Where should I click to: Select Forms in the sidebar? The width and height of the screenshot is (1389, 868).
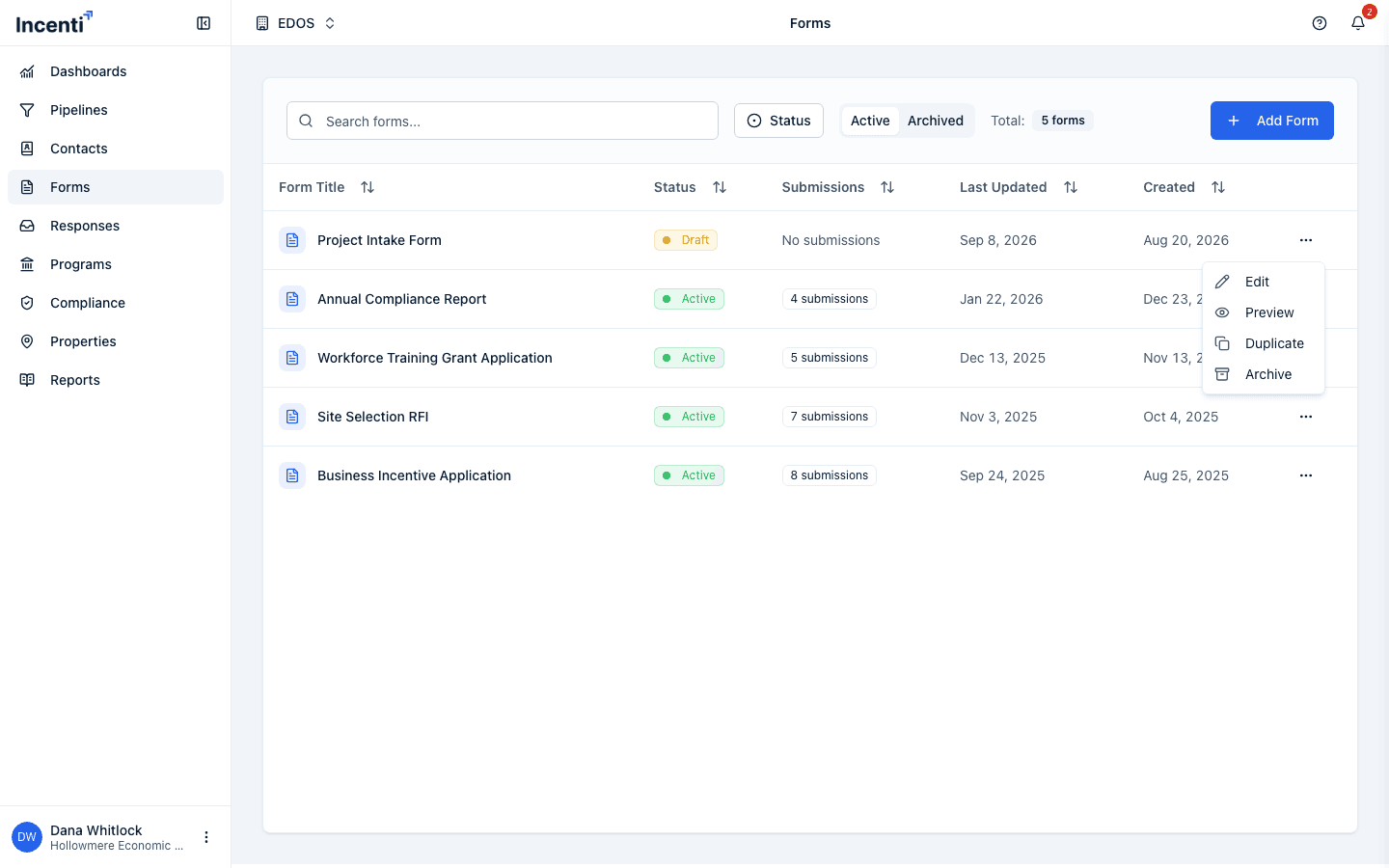(x=116, y=187)
